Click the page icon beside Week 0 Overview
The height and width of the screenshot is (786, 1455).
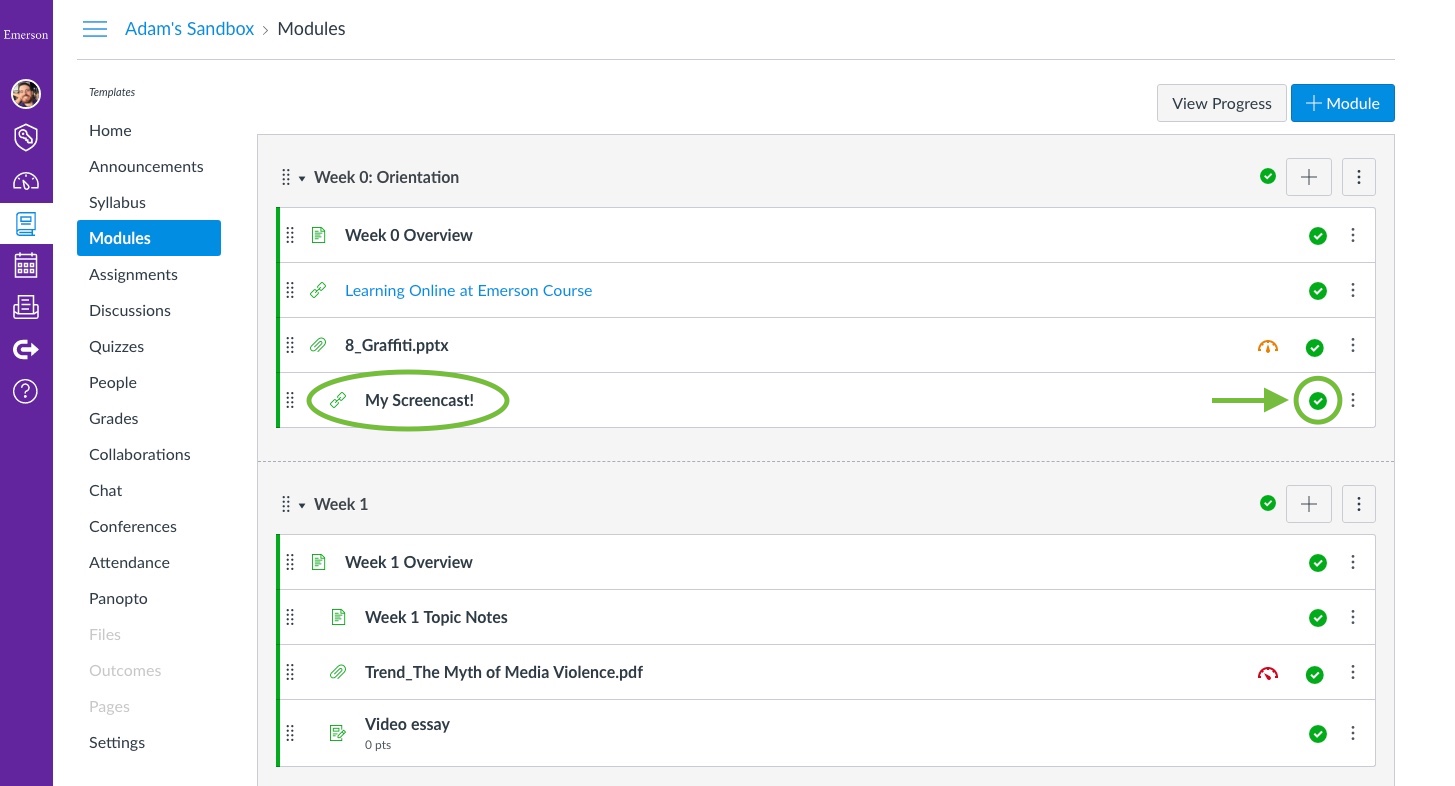coord(319,235)
